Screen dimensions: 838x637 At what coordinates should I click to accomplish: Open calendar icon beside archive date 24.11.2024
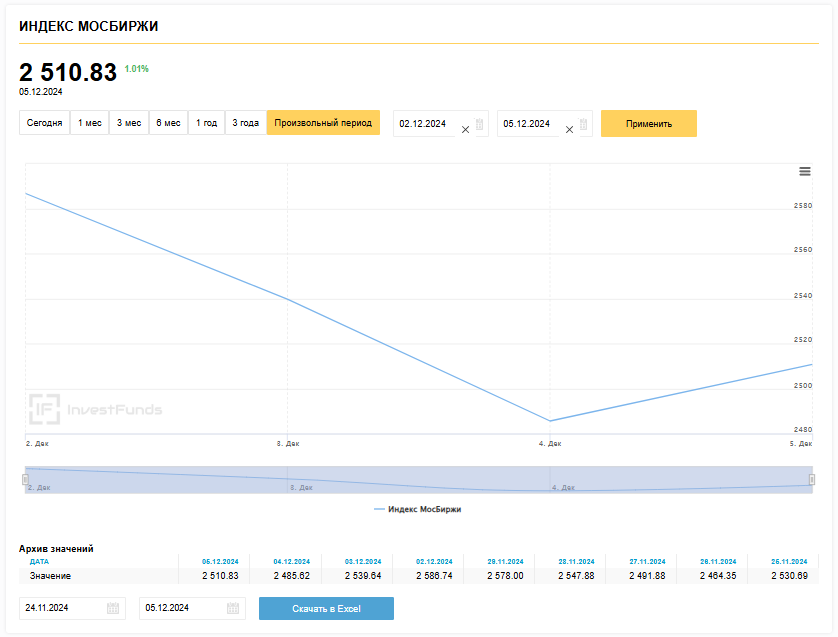click(x=113, y=608)
